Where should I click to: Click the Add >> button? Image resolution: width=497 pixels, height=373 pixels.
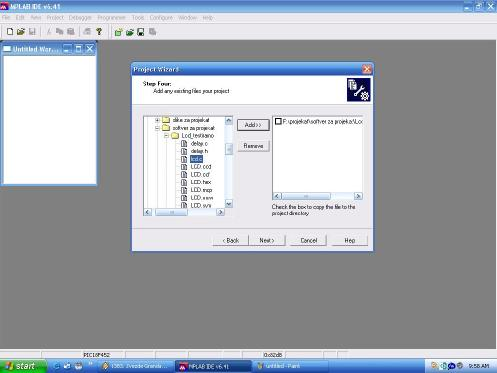coord(253,125)
